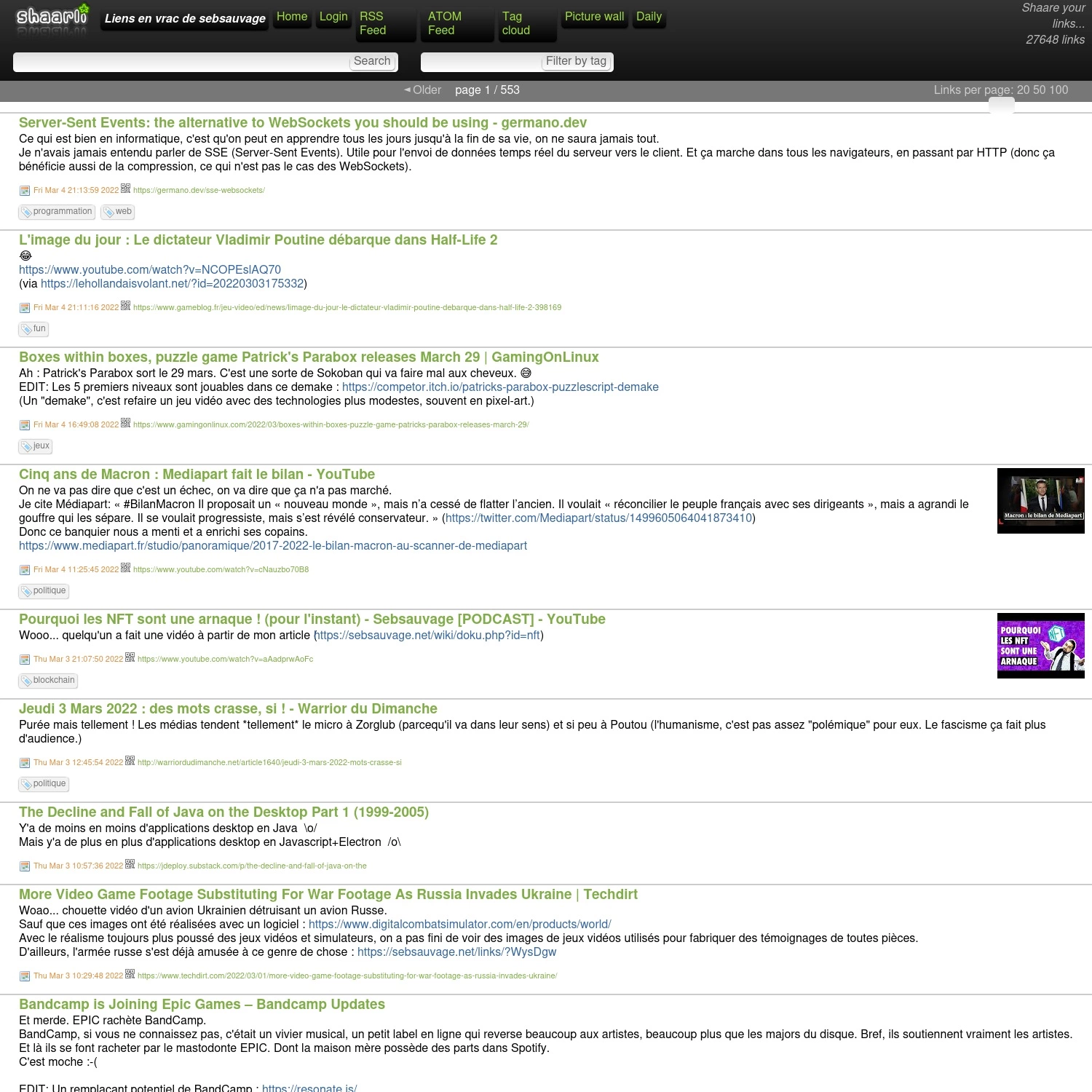
Task: Filter by the blockchain tag
Action: click(x=48, y=681)
